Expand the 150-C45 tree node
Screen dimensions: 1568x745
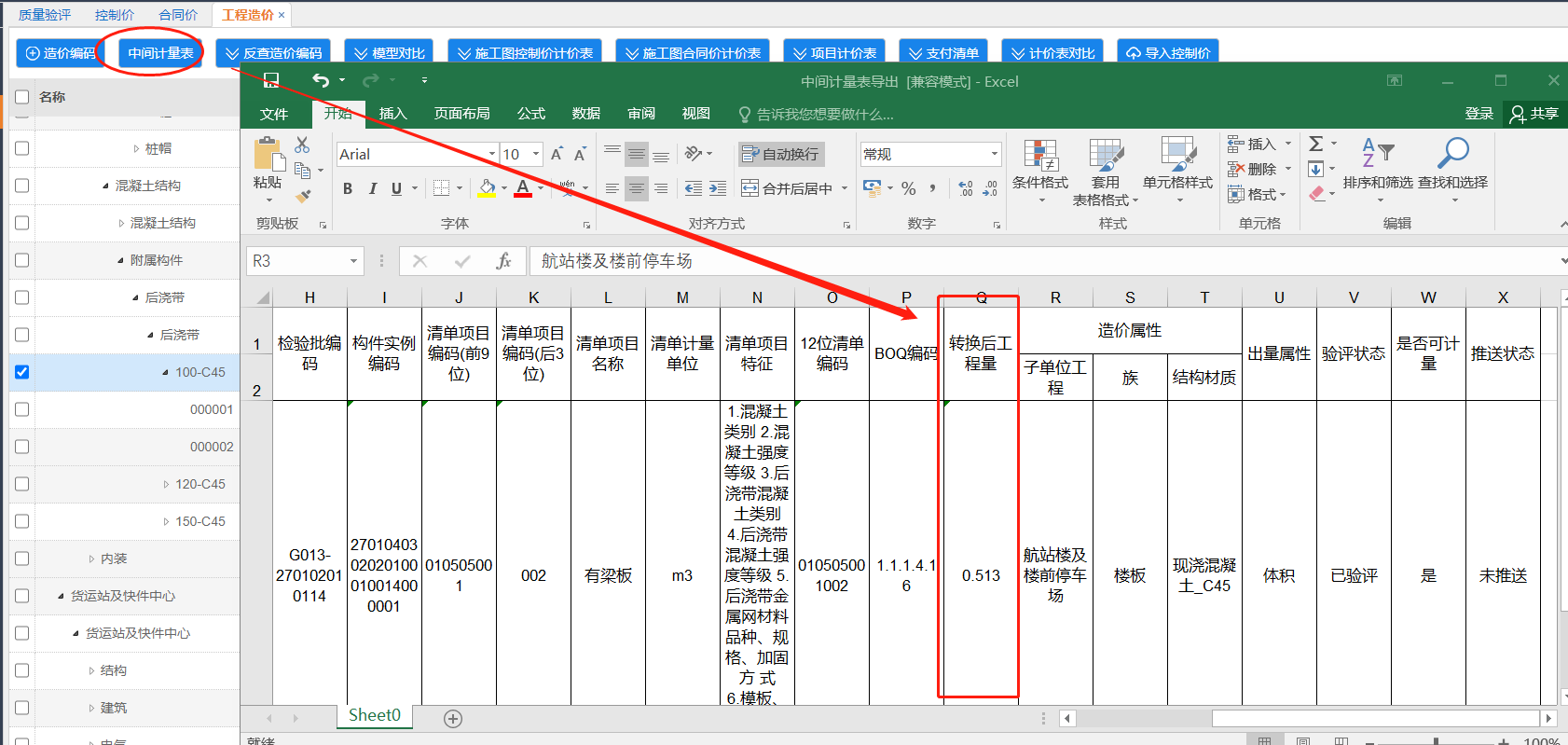(166, 521)
